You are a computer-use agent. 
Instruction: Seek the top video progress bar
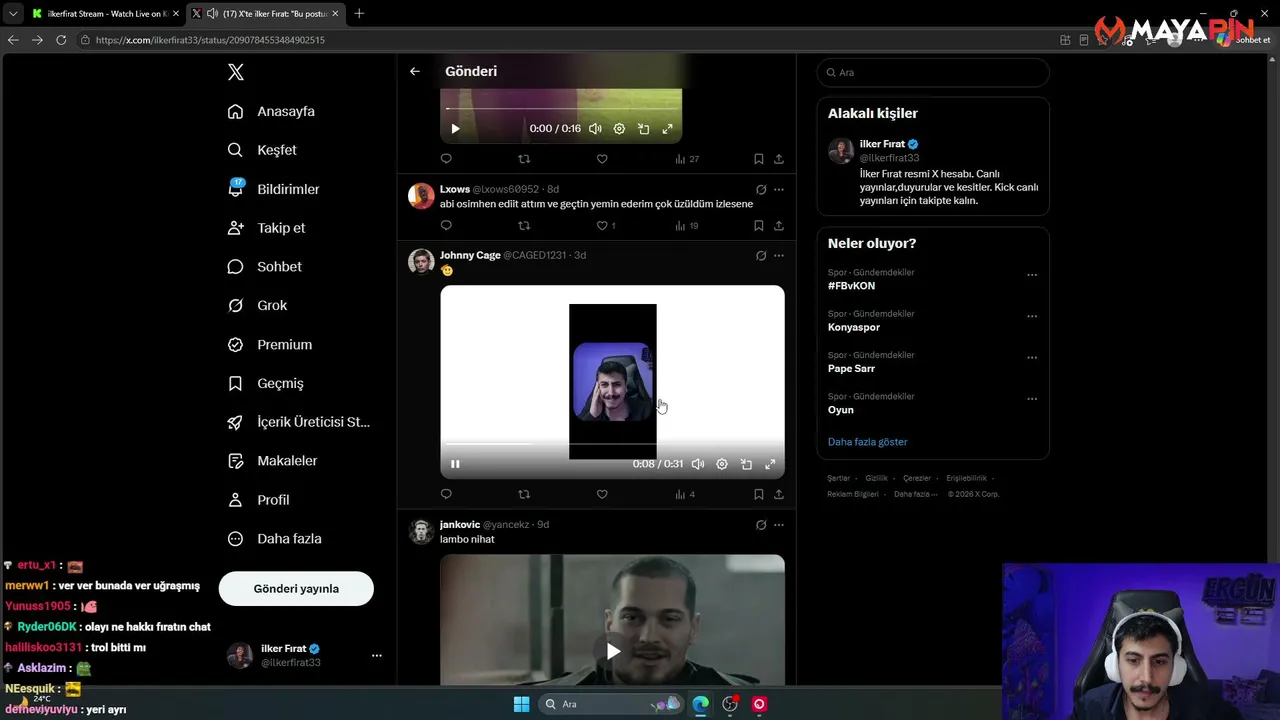tap(561, 109)
